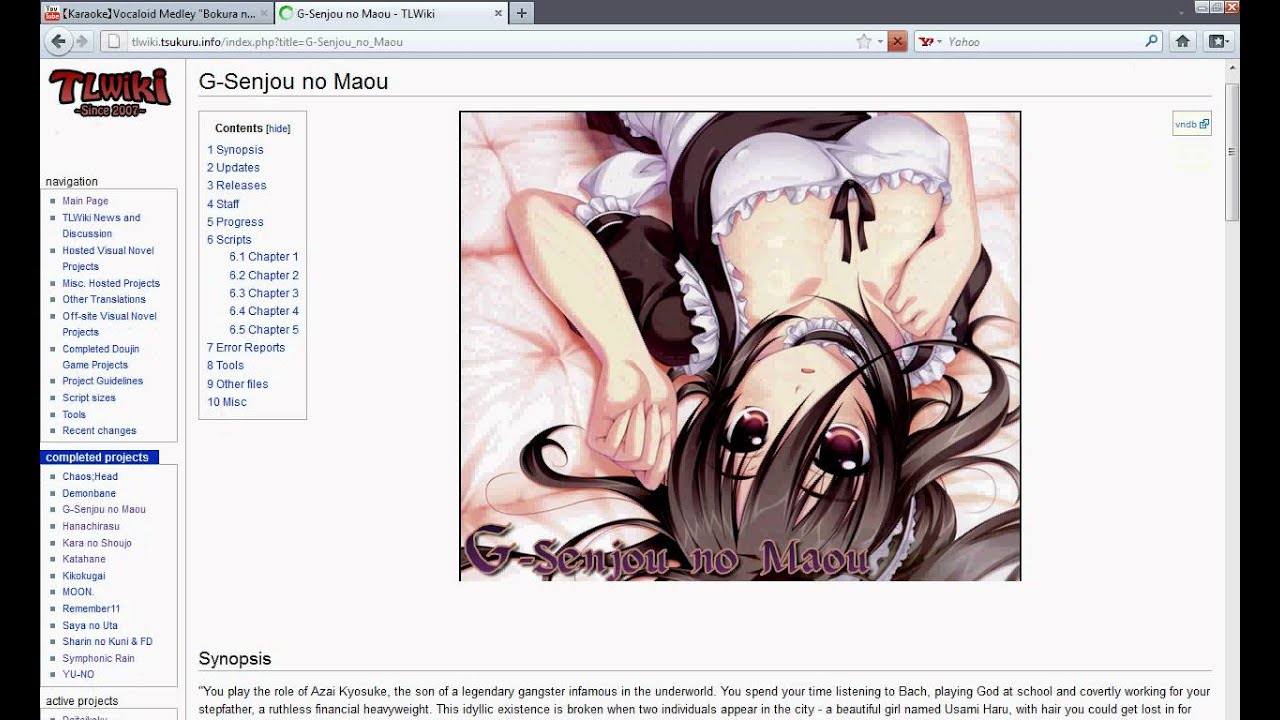
Task: Open Saya no Uta project
Action: point(90,626)
